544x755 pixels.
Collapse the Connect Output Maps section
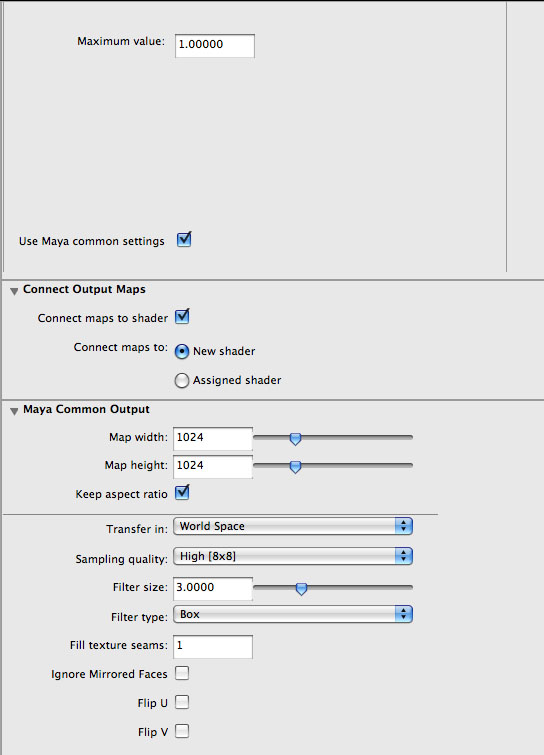click(14, 291)
